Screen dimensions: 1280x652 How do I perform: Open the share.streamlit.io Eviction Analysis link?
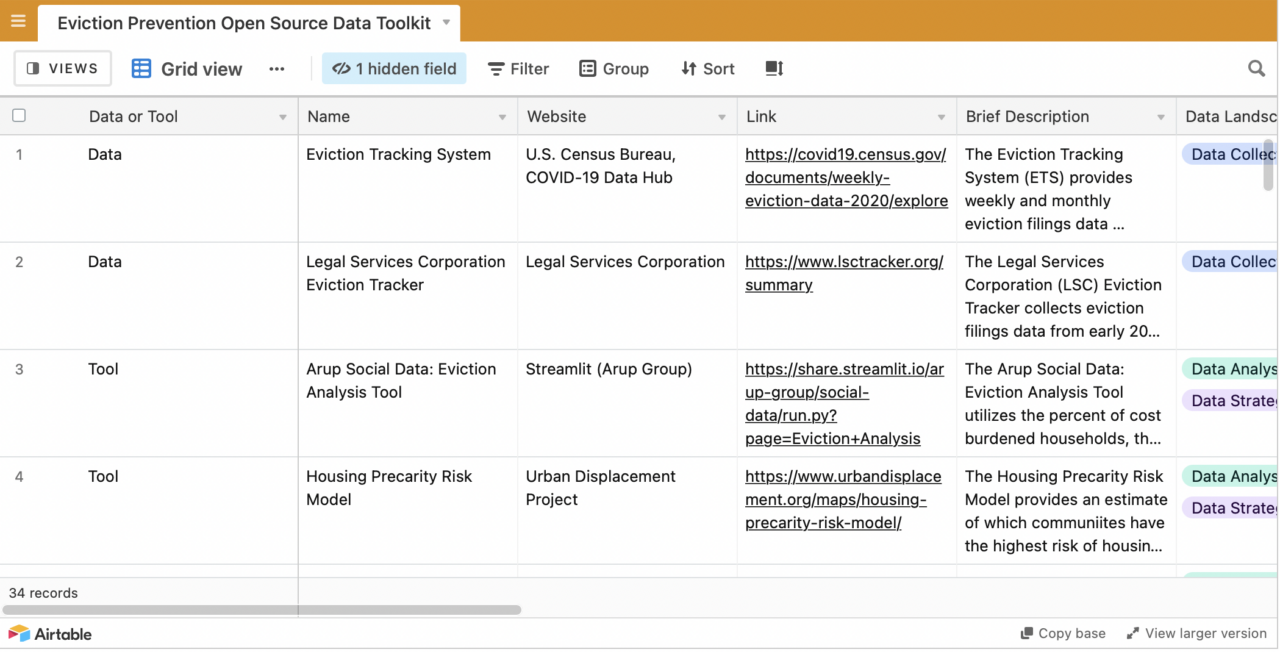click(844, 404)
